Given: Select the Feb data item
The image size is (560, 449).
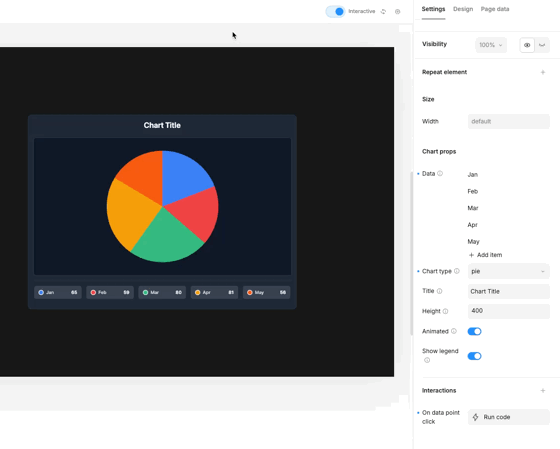Looking at the screenshot, I should (x=472, y=191).
